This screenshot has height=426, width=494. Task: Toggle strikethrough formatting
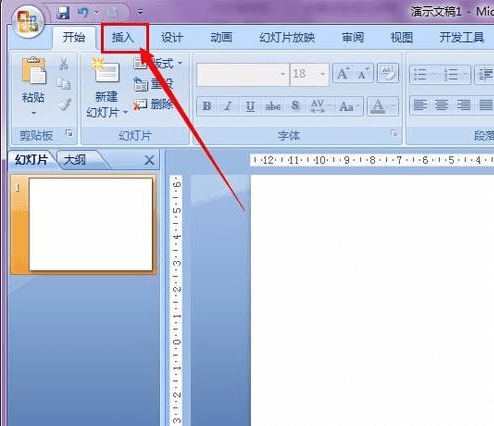[x=273, y=106]
